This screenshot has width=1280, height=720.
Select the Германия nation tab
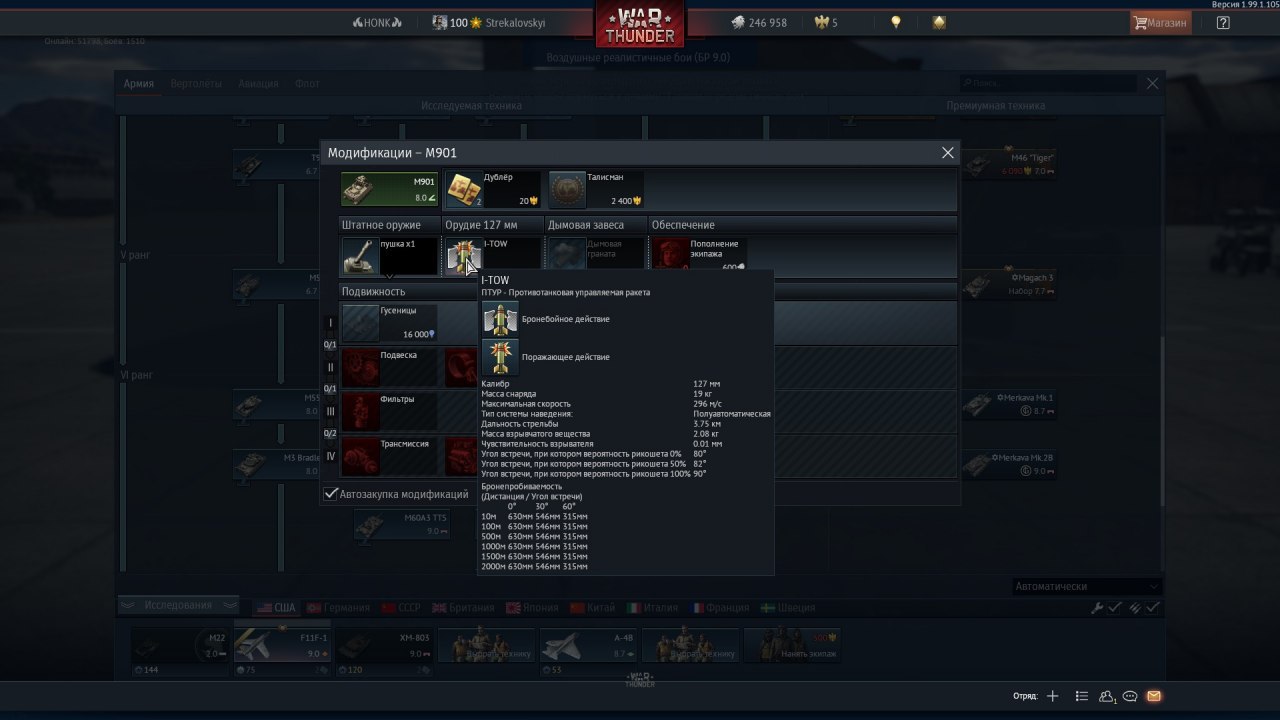[x=338, y=608]
